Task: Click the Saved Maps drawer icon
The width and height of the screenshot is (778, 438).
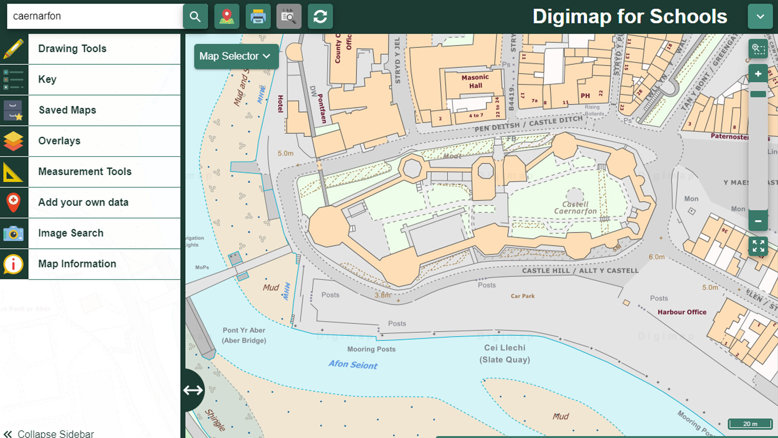Action: (x=13, y=110)
